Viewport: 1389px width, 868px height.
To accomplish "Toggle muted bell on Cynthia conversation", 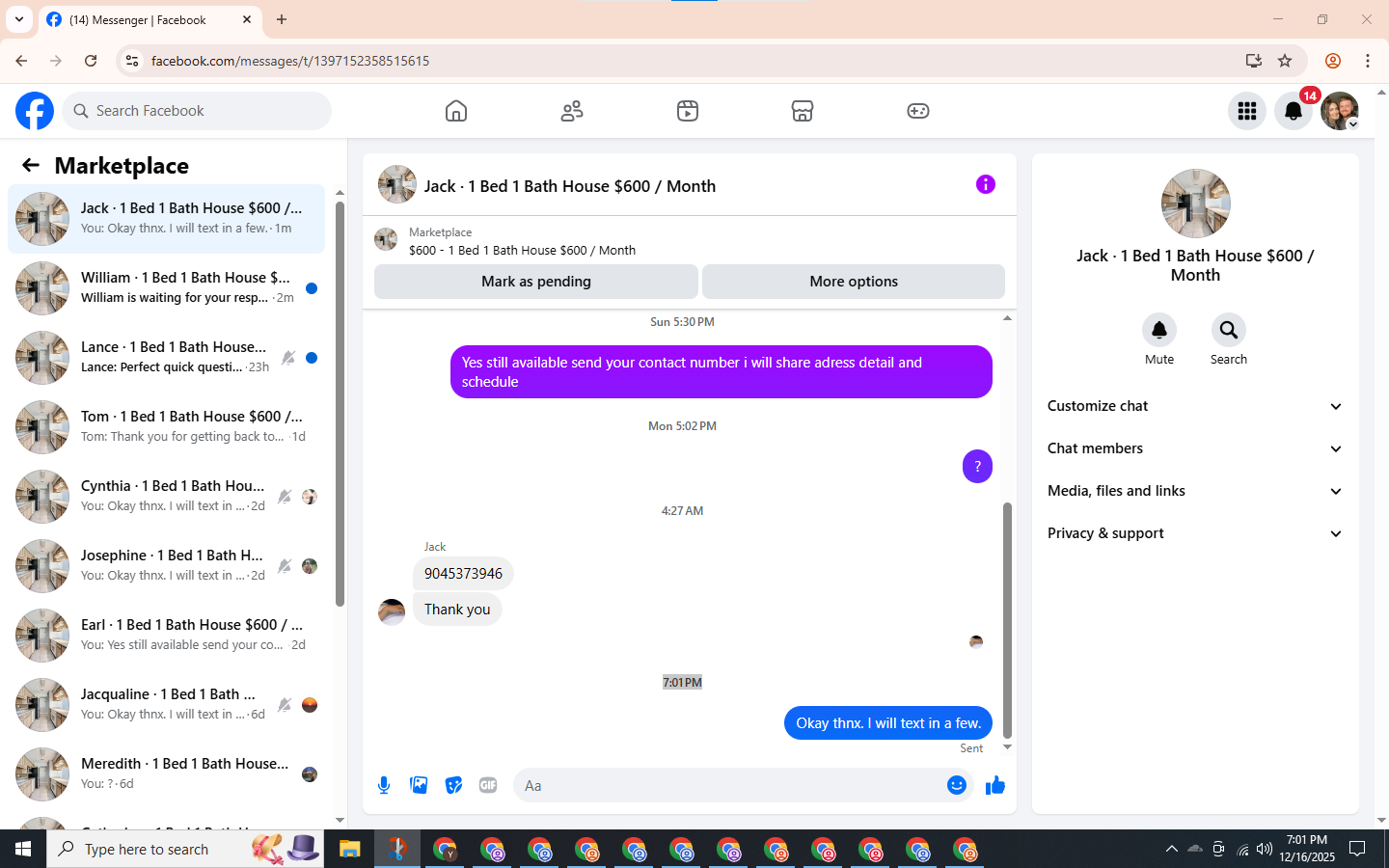I will (x=285, y=497).
